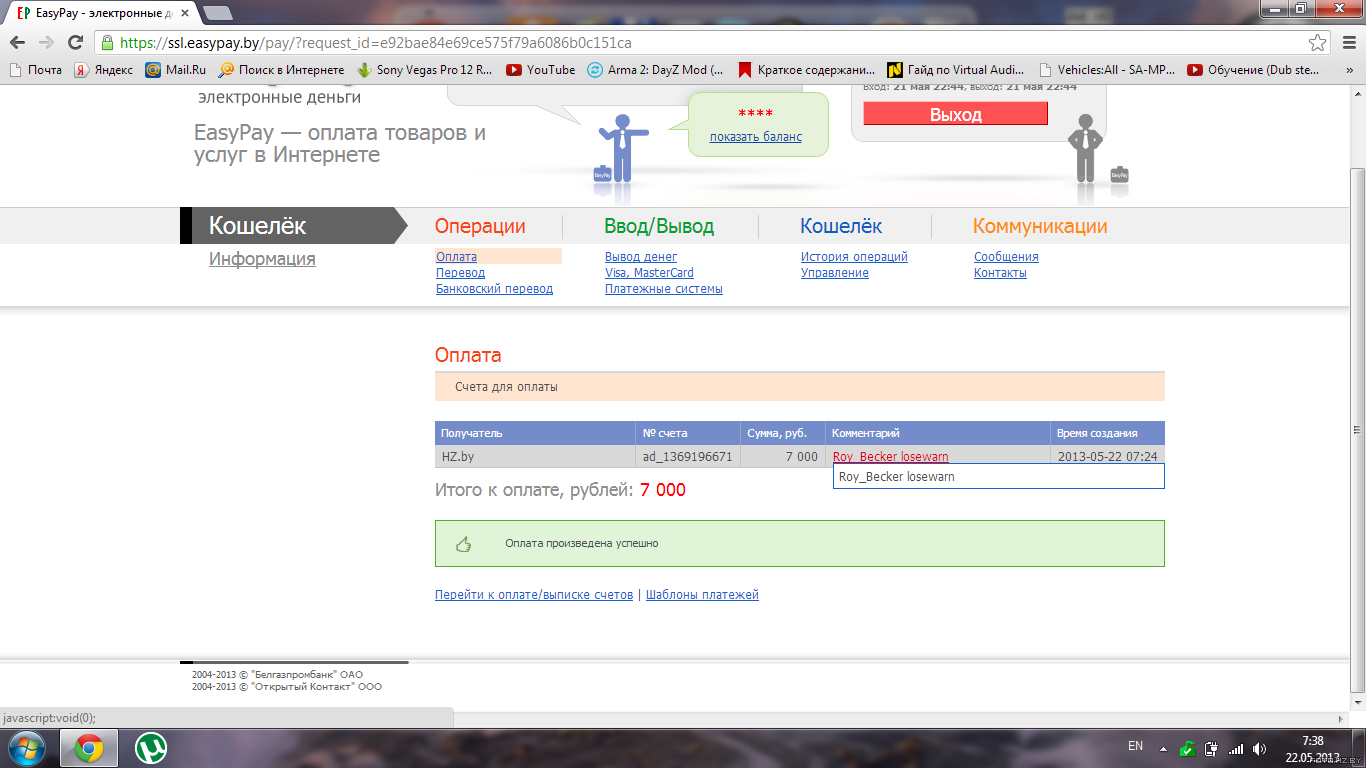Open Chrome from the taskbar
The image size is (1366, 768).
point(89,748)
